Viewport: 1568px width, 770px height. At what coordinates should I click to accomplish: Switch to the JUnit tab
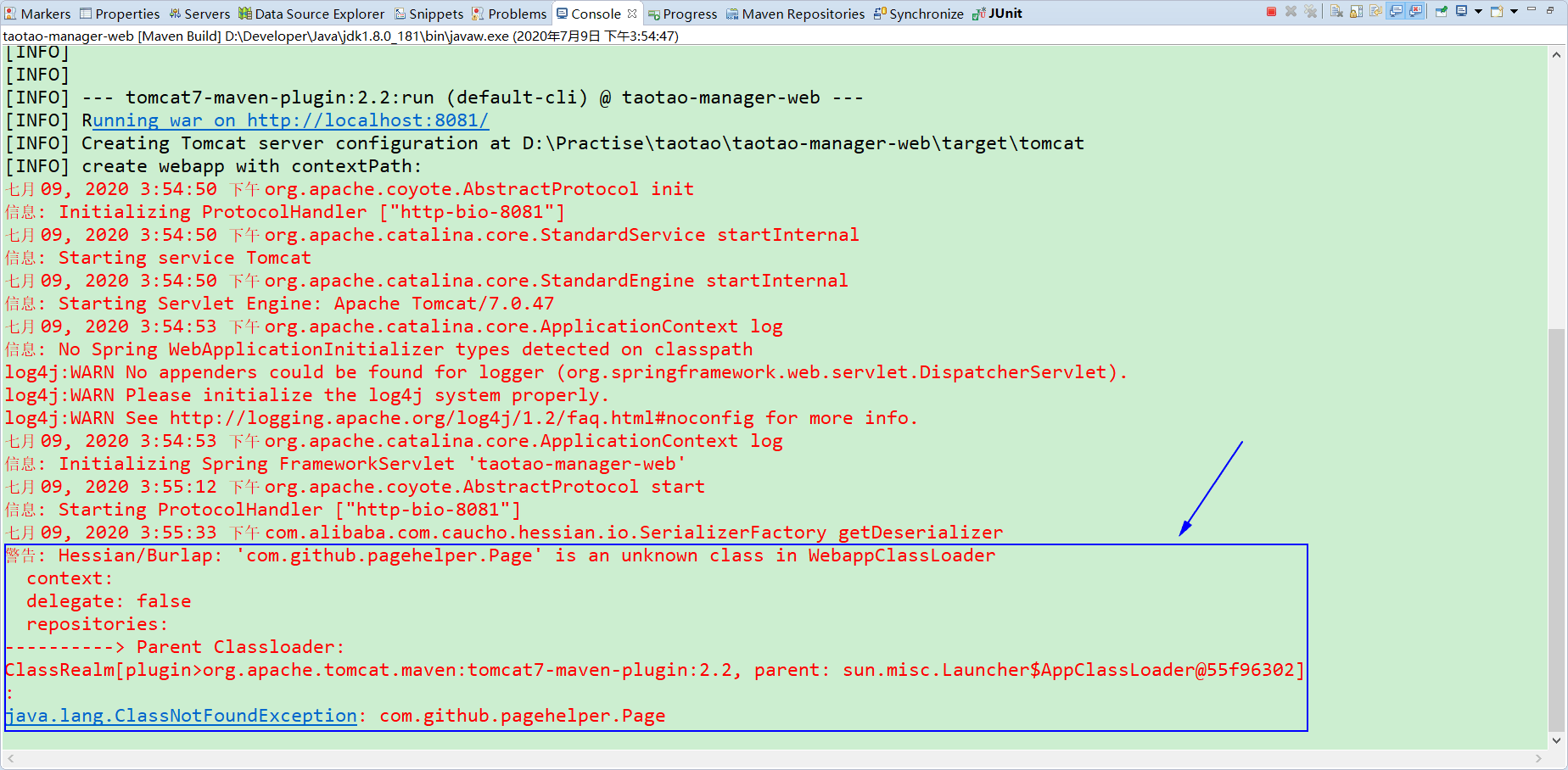[x=998, y=14]
